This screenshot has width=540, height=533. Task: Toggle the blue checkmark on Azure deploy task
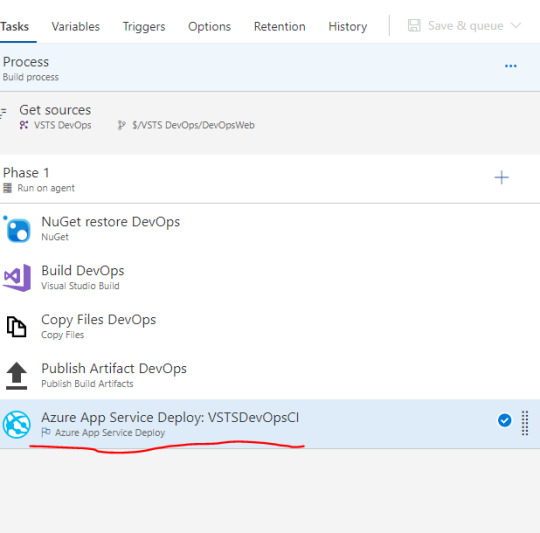point(505,420)
